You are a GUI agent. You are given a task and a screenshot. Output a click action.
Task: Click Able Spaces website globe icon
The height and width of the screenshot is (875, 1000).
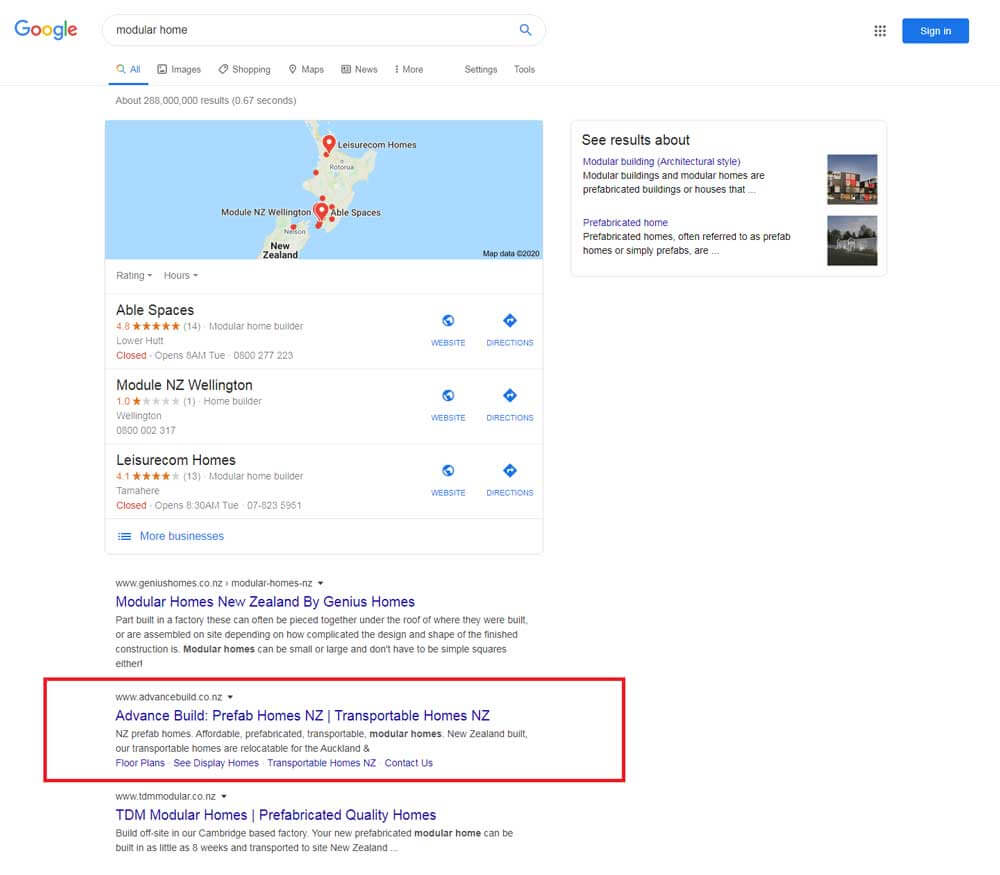448,321
